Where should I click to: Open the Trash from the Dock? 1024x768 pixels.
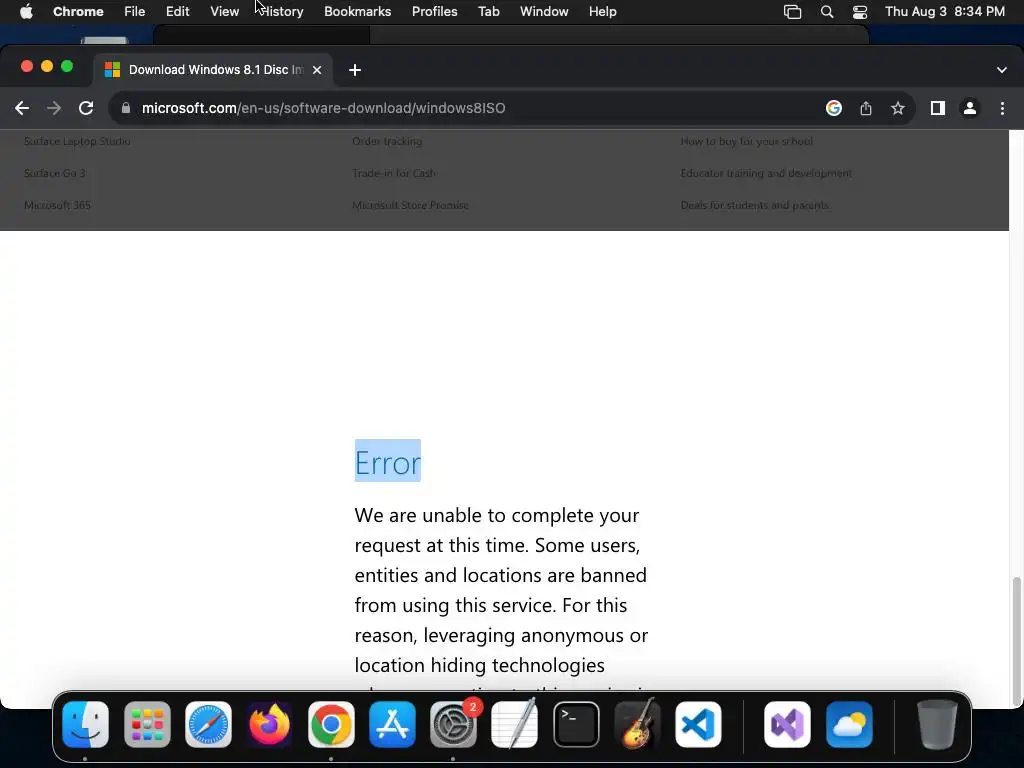(937, 724)
